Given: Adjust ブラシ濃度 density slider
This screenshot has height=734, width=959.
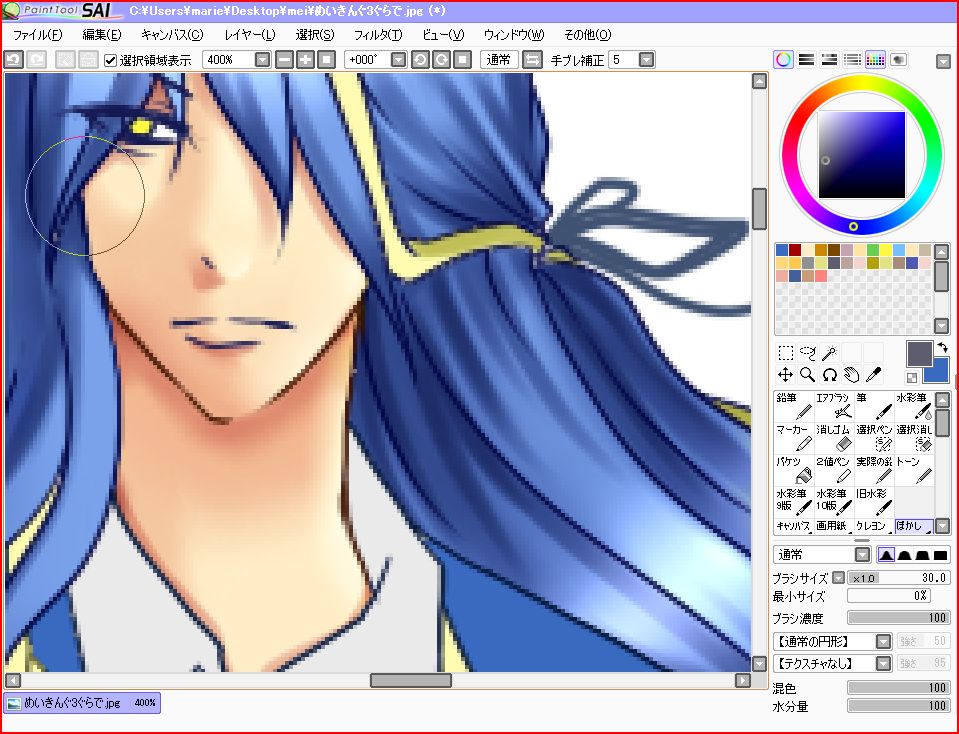Looking at the screenshot, I should pyautogui.click(x=898, y=618).
